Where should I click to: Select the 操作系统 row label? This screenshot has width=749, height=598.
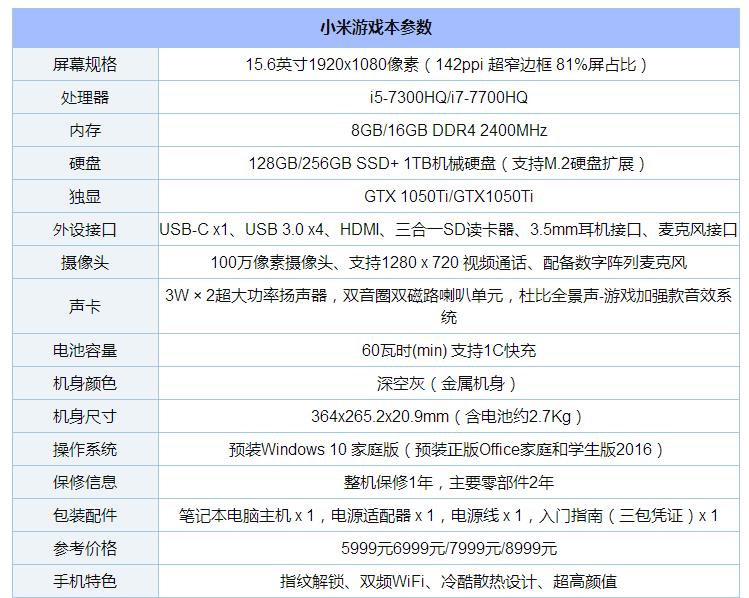(85, 449)
